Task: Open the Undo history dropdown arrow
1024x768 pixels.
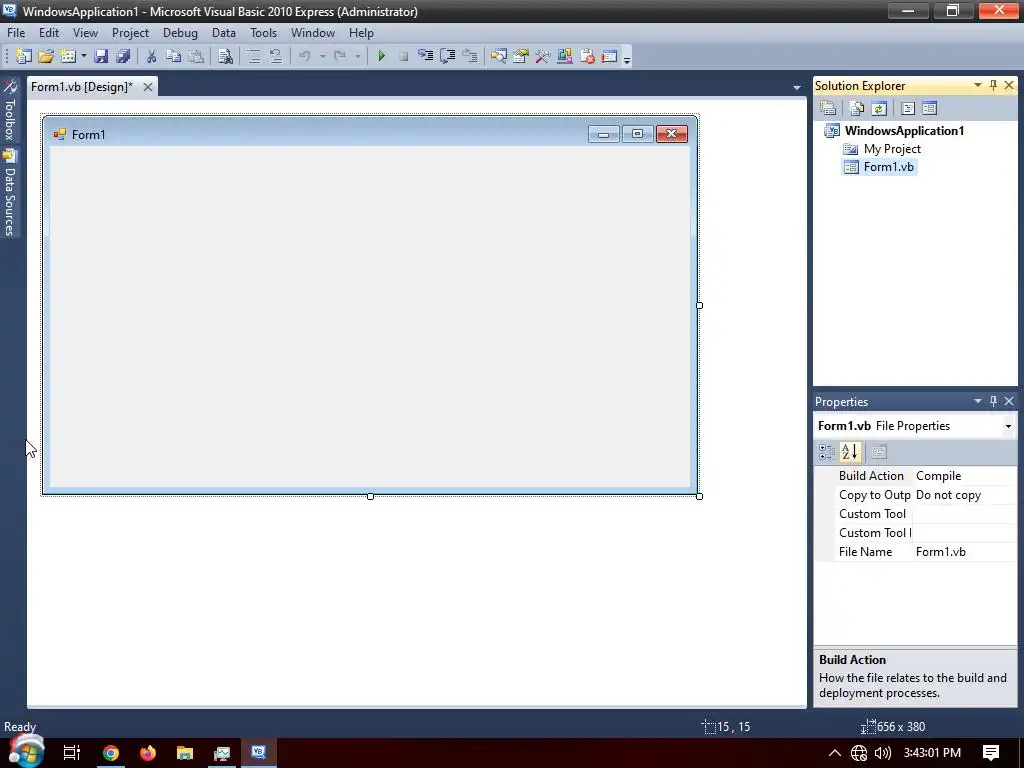Action: click(323, 57)
